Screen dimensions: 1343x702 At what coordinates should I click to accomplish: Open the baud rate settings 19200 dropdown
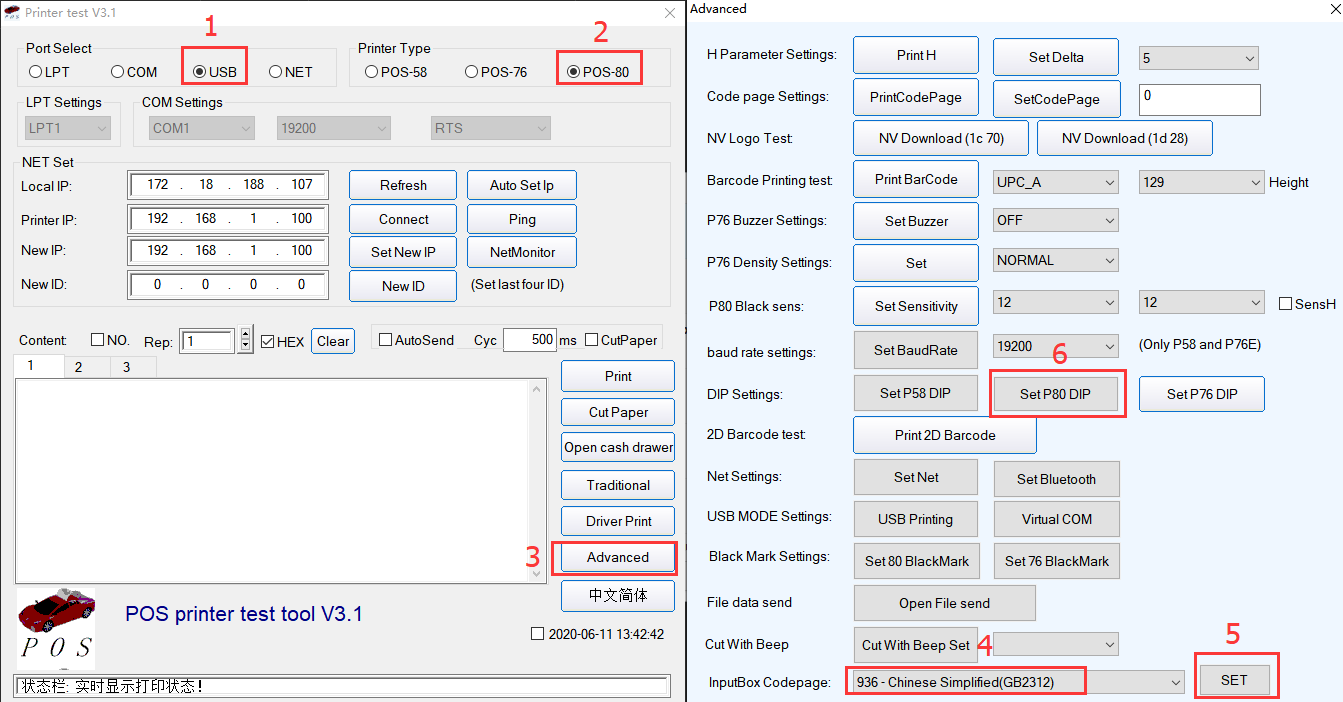click(x=1055, y=346)
